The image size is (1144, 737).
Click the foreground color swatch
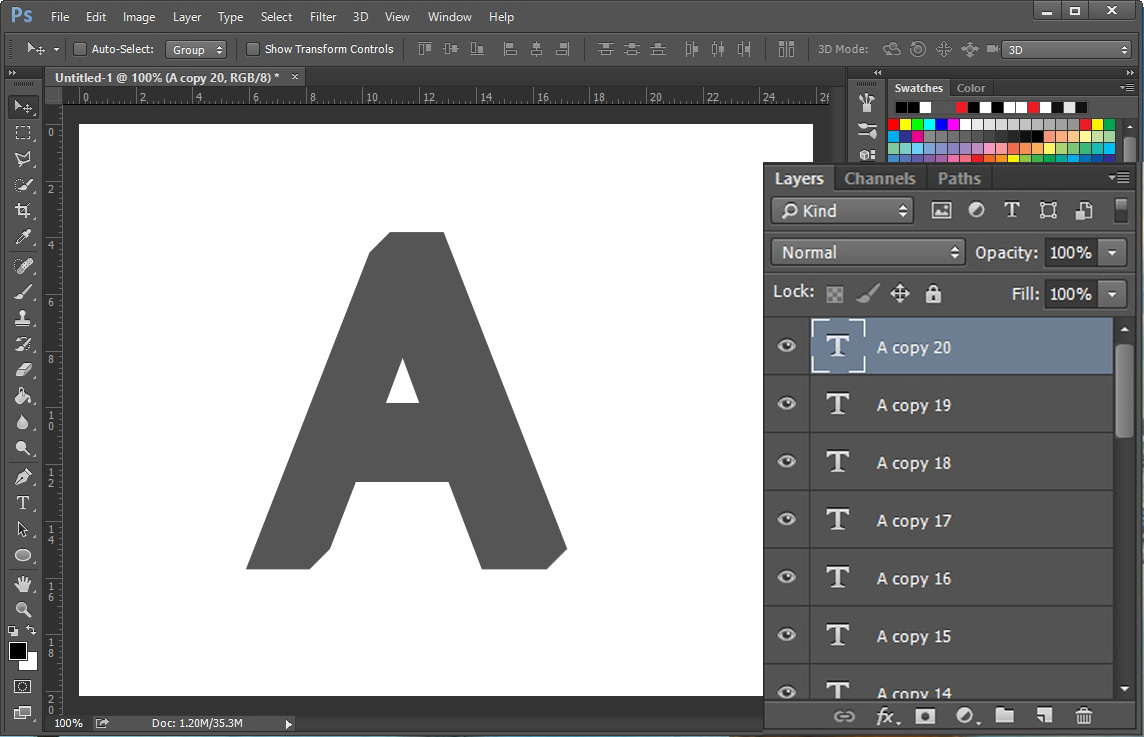(18, 651)
